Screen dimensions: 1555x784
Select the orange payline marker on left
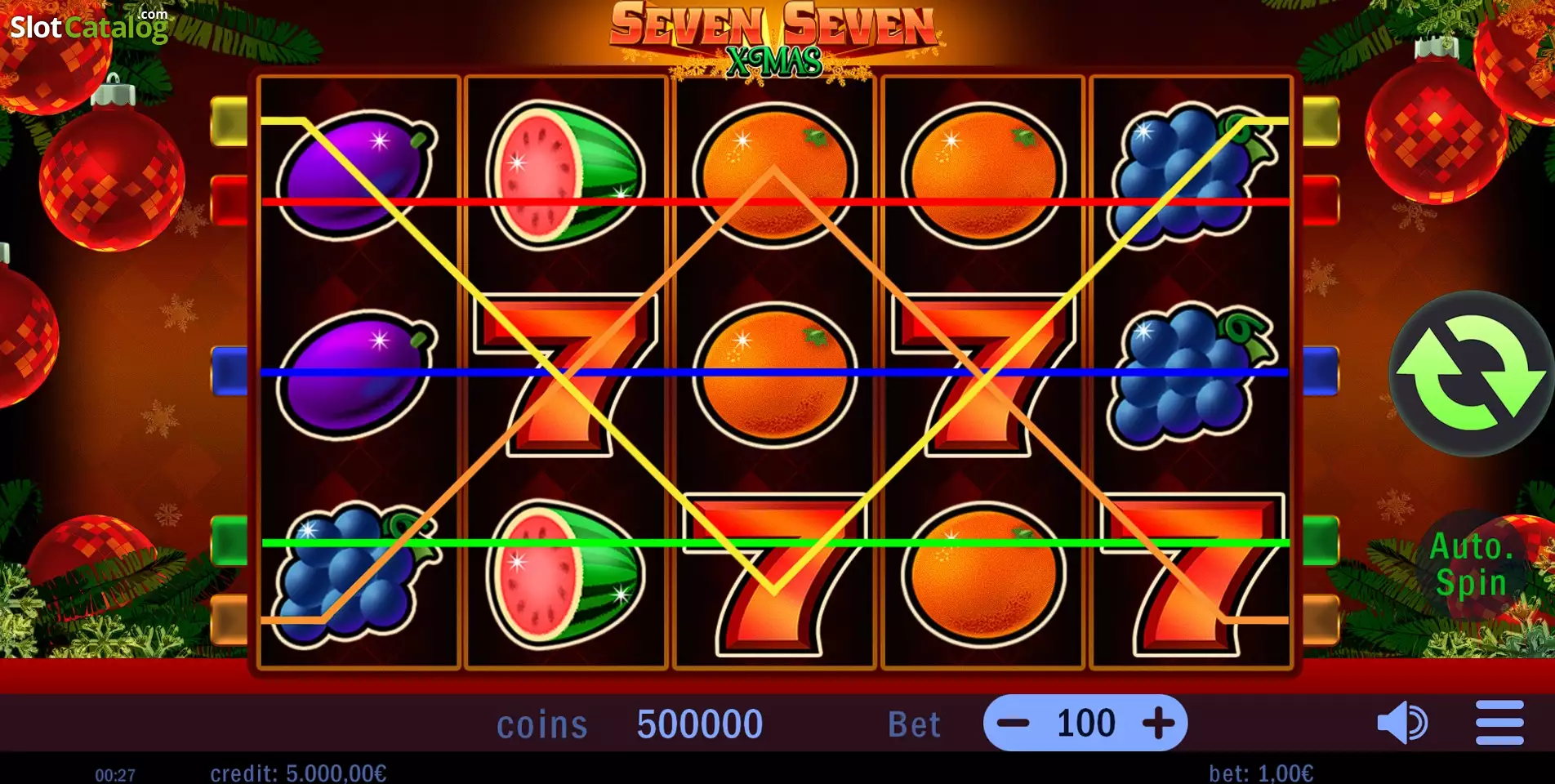click(x=229, y=619)
